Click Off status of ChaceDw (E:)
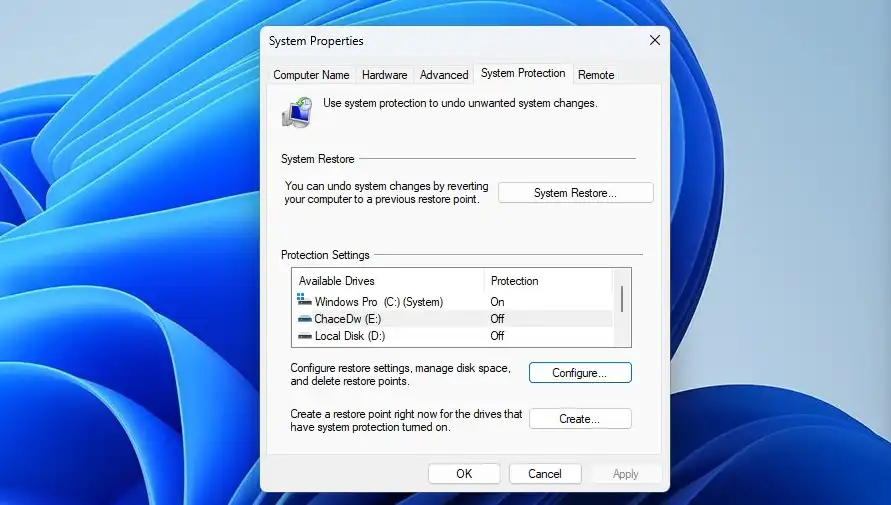 [497, 319]
